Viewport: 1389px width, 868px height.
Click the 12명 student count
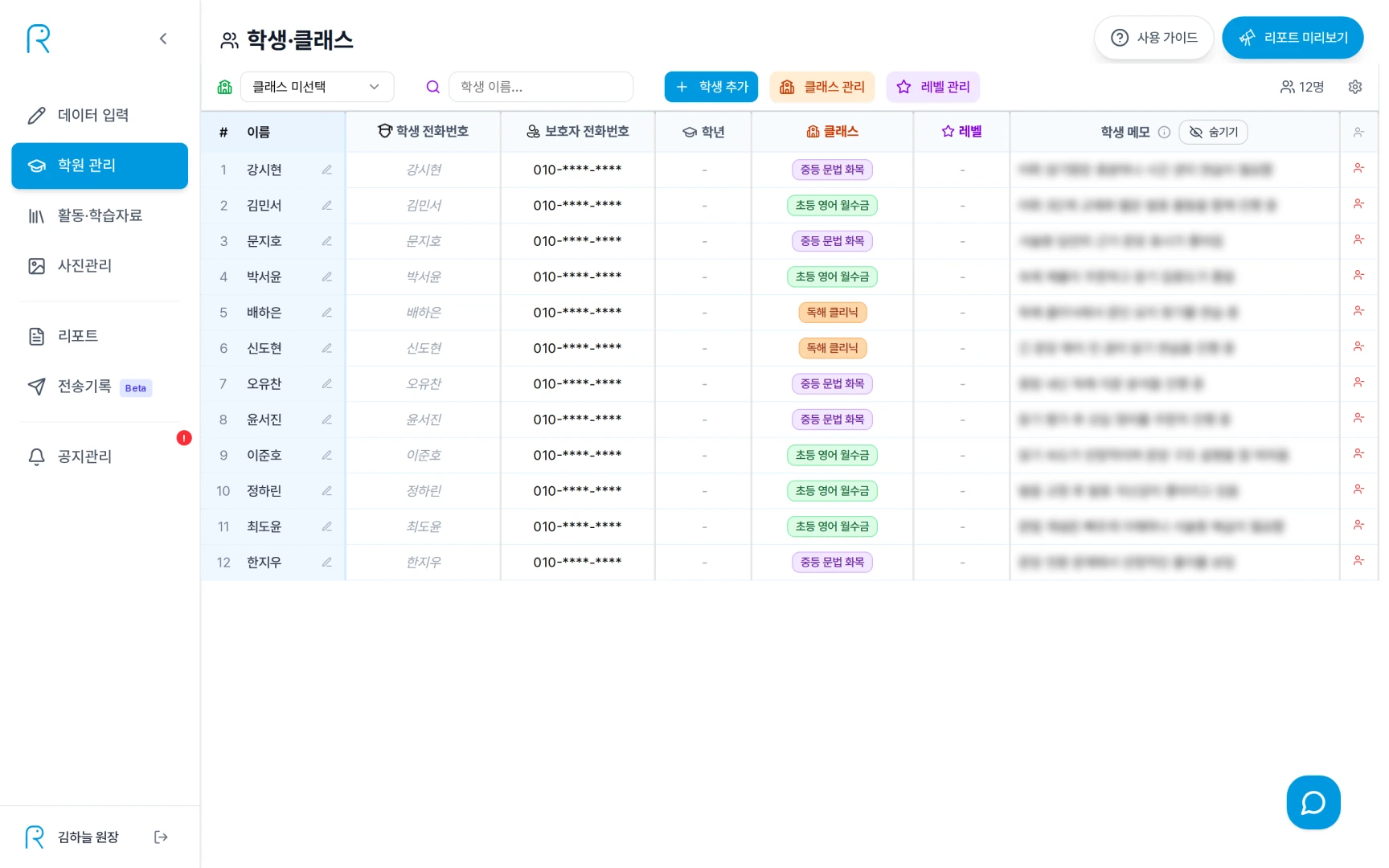1302,87
